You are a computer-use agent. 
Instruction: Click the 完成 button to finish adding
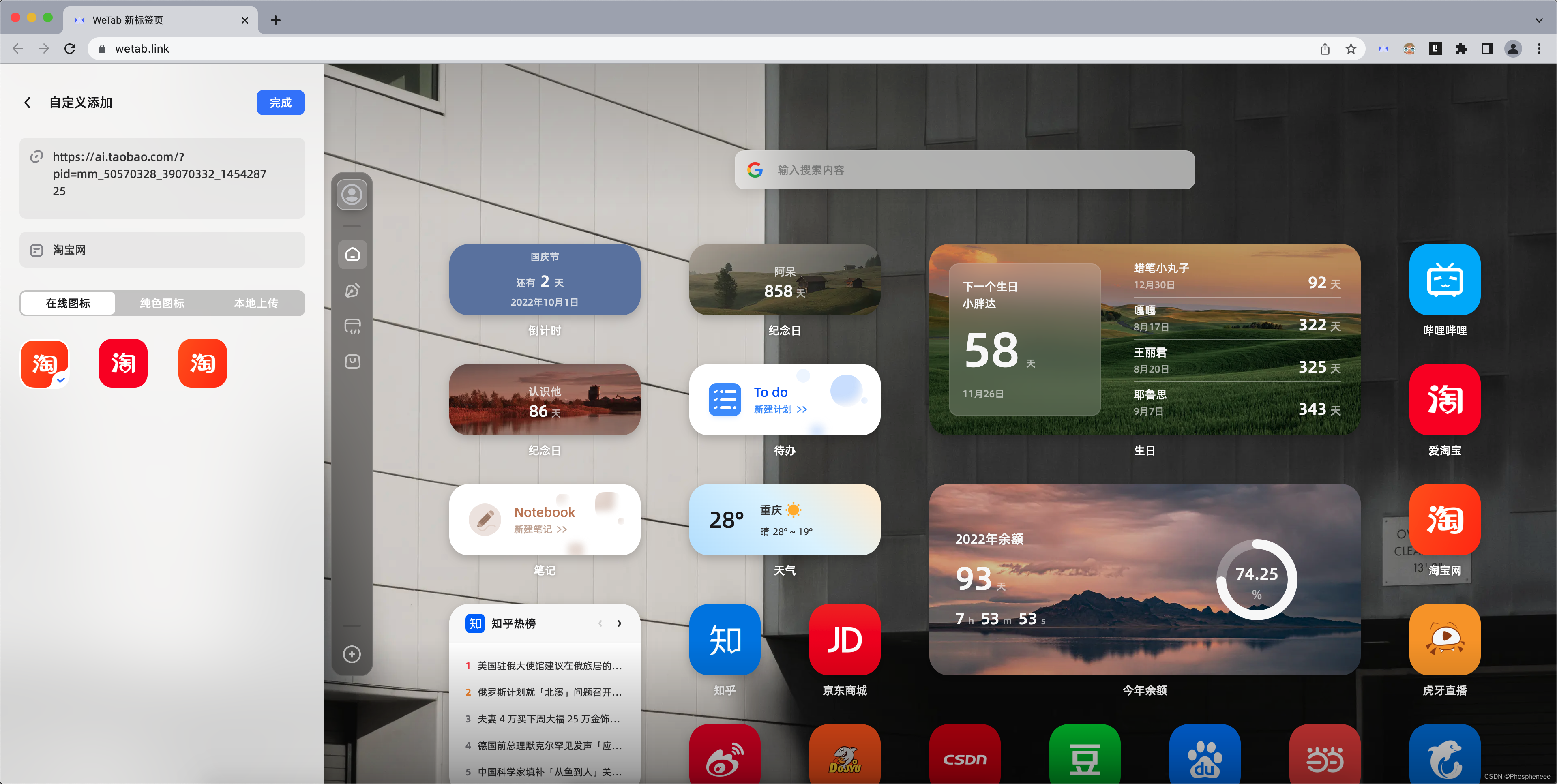281,102
